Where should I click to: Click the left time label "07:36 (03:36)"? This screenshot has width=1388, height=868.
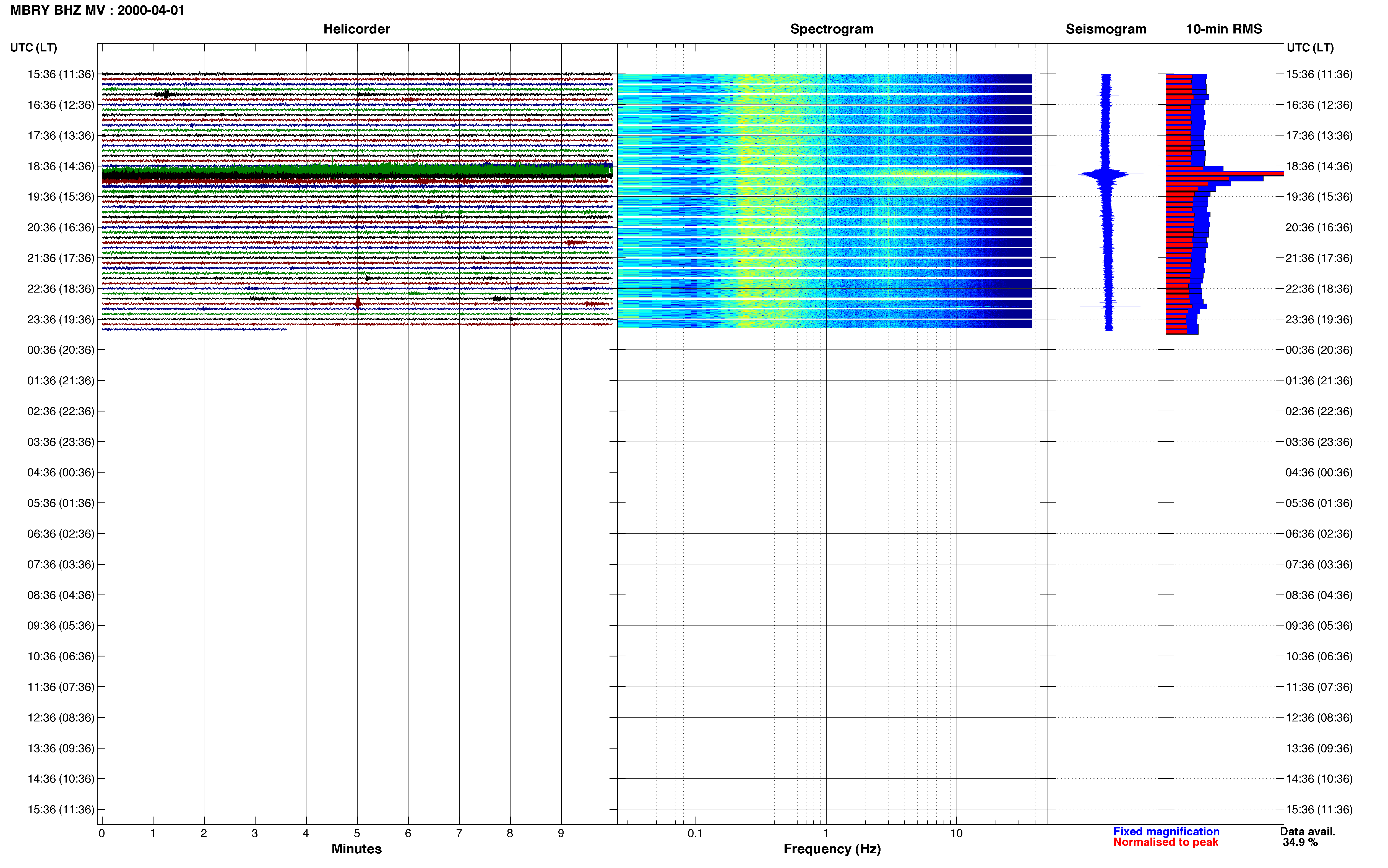click(61, 564)
